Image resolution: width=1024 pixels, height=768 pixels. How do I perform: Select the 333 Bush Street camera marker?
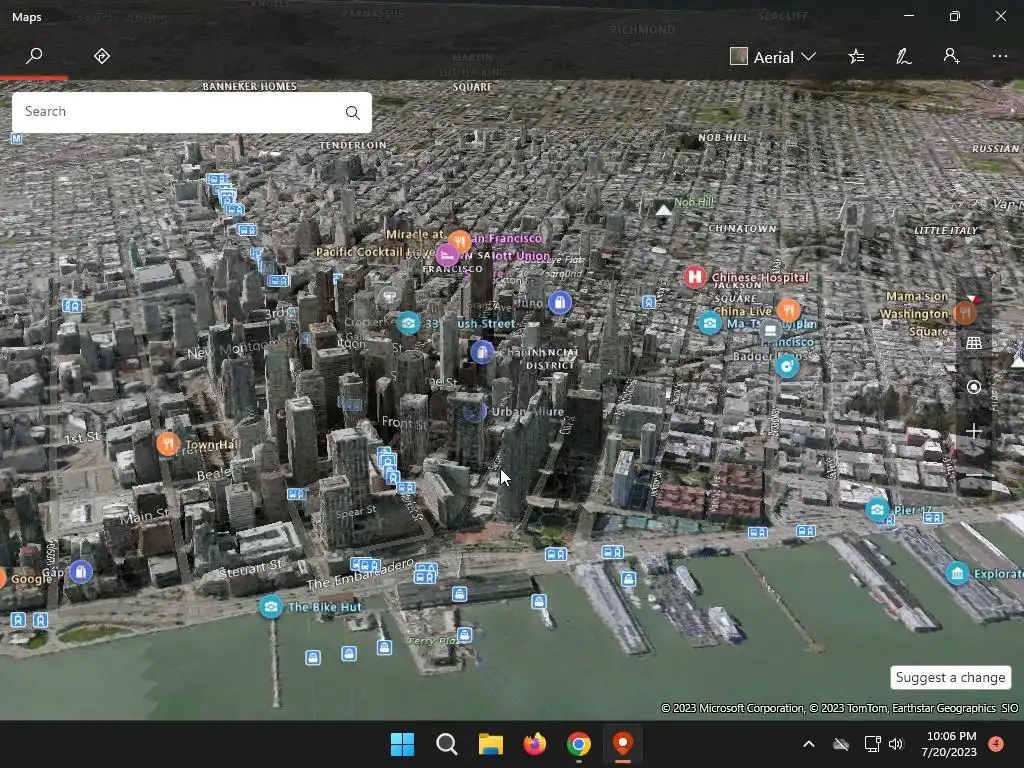(x=409, y=323)
